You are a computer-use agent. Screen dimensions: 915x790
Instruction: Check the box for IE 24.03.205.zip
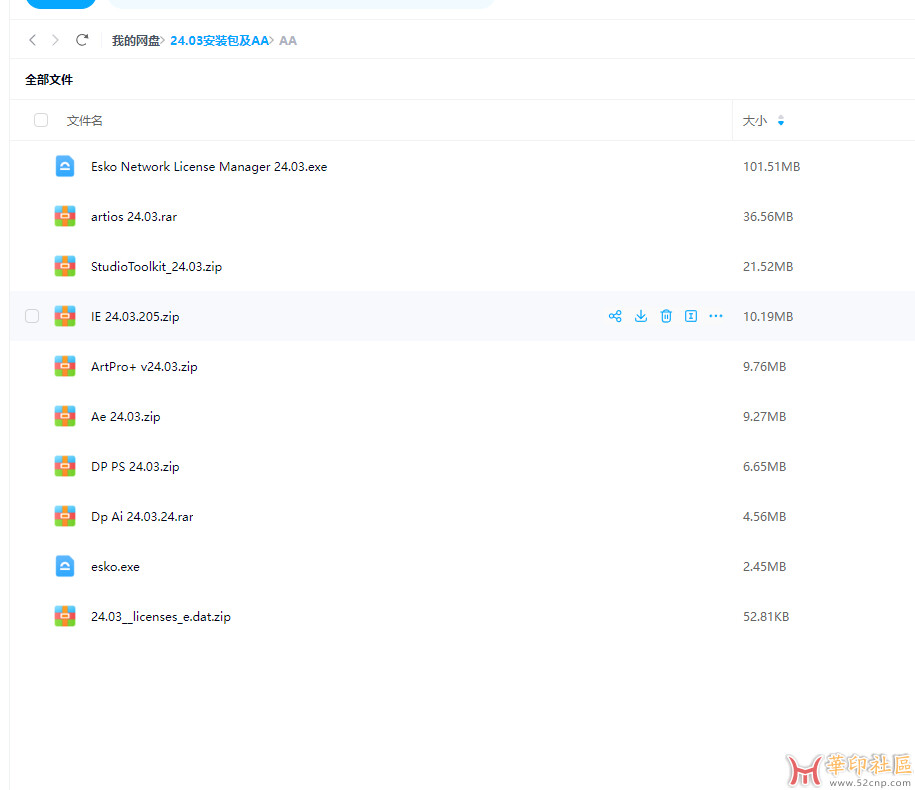click(32, 316)
